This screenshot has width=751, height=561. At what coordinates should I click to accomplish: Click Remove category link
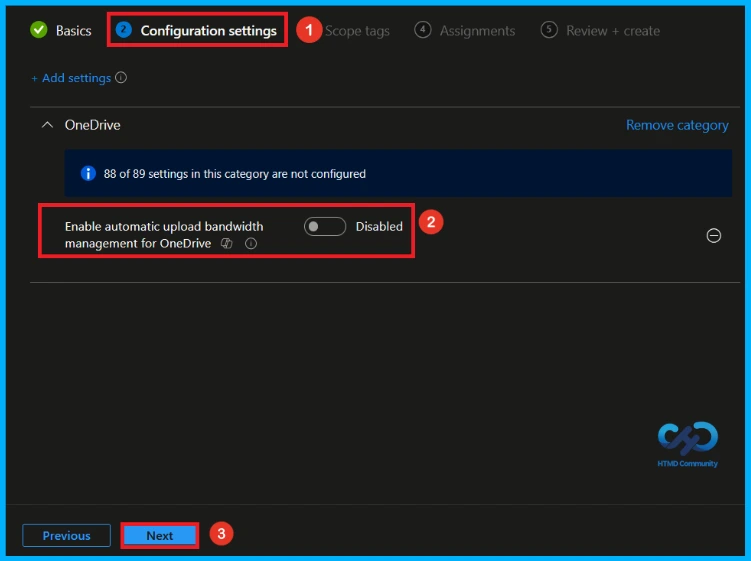click(677, 125)
